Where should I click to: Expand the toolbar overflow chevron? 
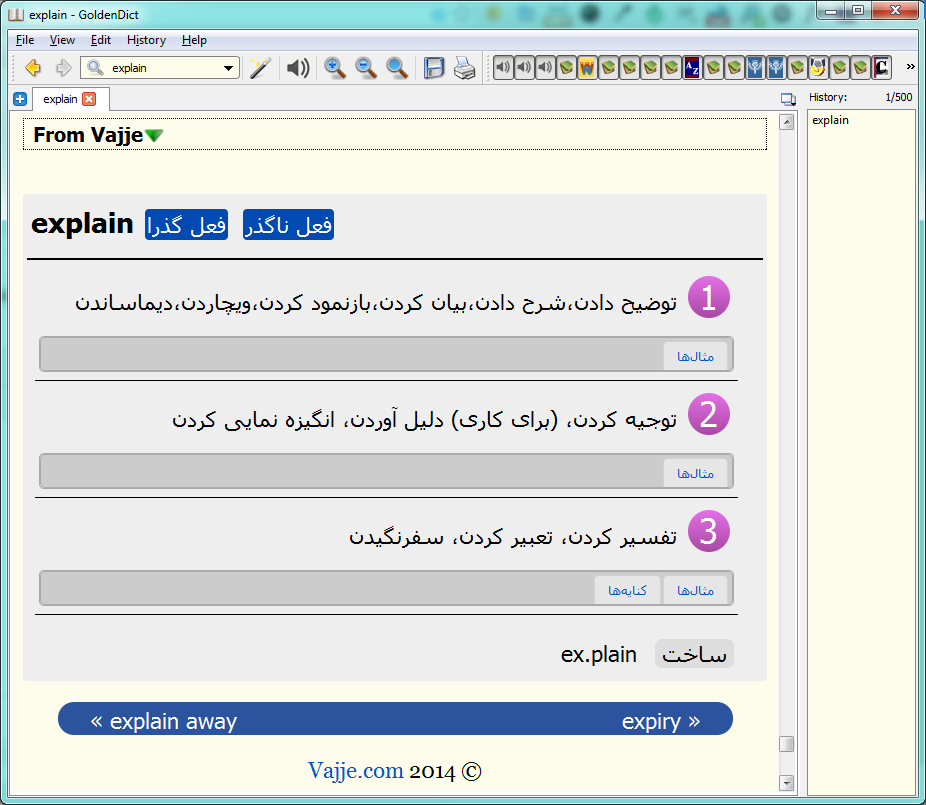tap(910, 67)
